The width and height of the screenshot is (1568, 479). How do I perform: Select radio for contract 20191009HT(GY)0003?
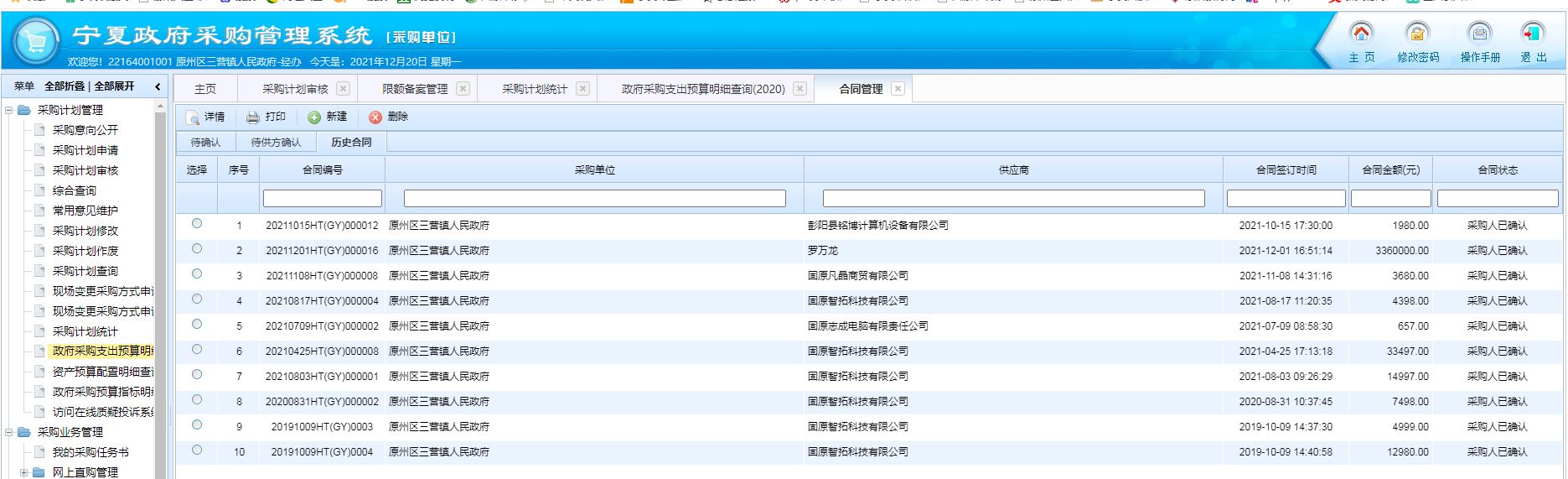click(x=197, y=424)
